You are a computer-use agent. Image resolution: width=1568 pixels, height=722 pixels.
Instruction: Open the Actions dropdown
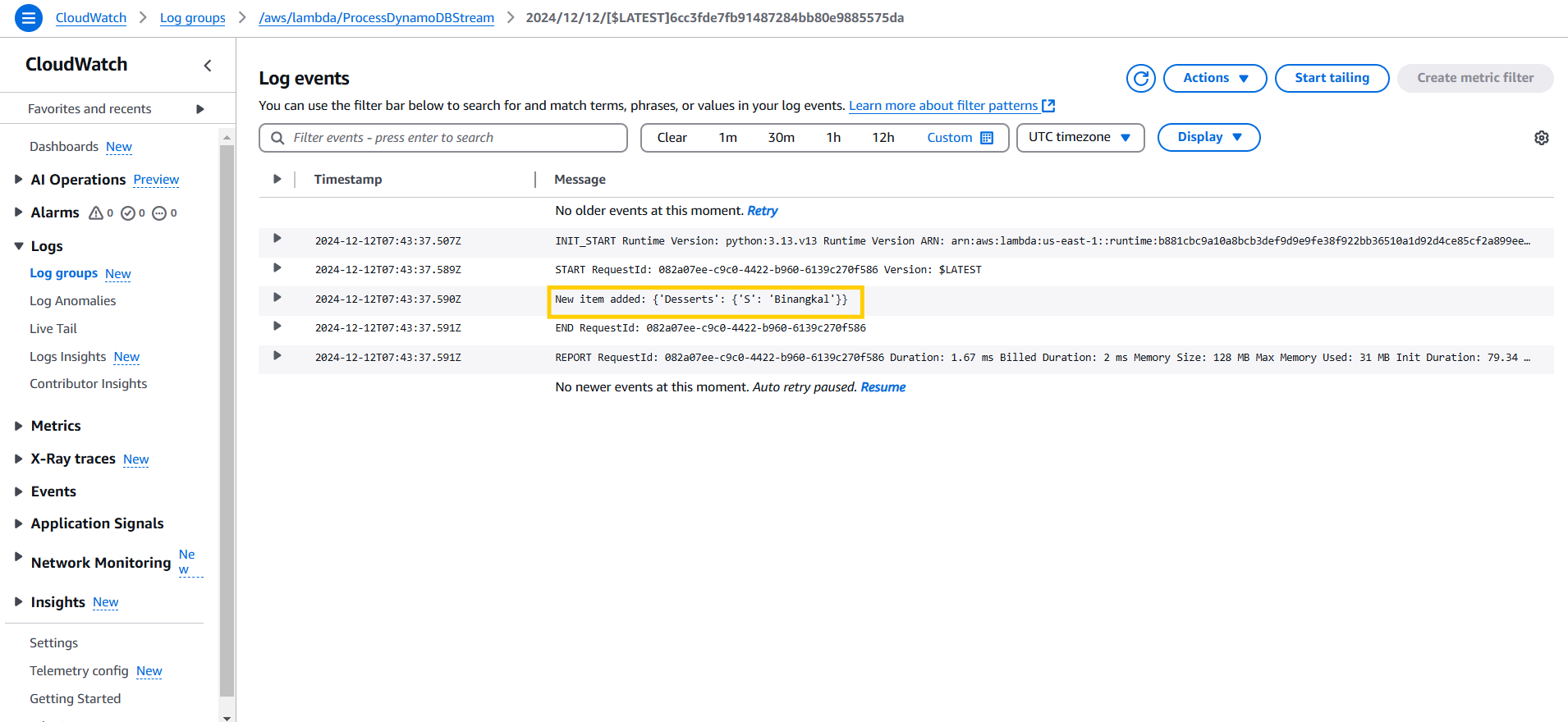(1214, 78)
